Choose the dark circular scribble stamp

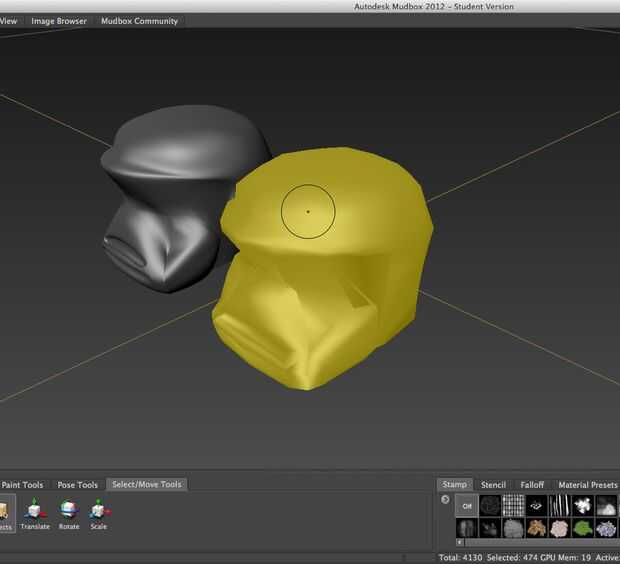coord(490,506)
